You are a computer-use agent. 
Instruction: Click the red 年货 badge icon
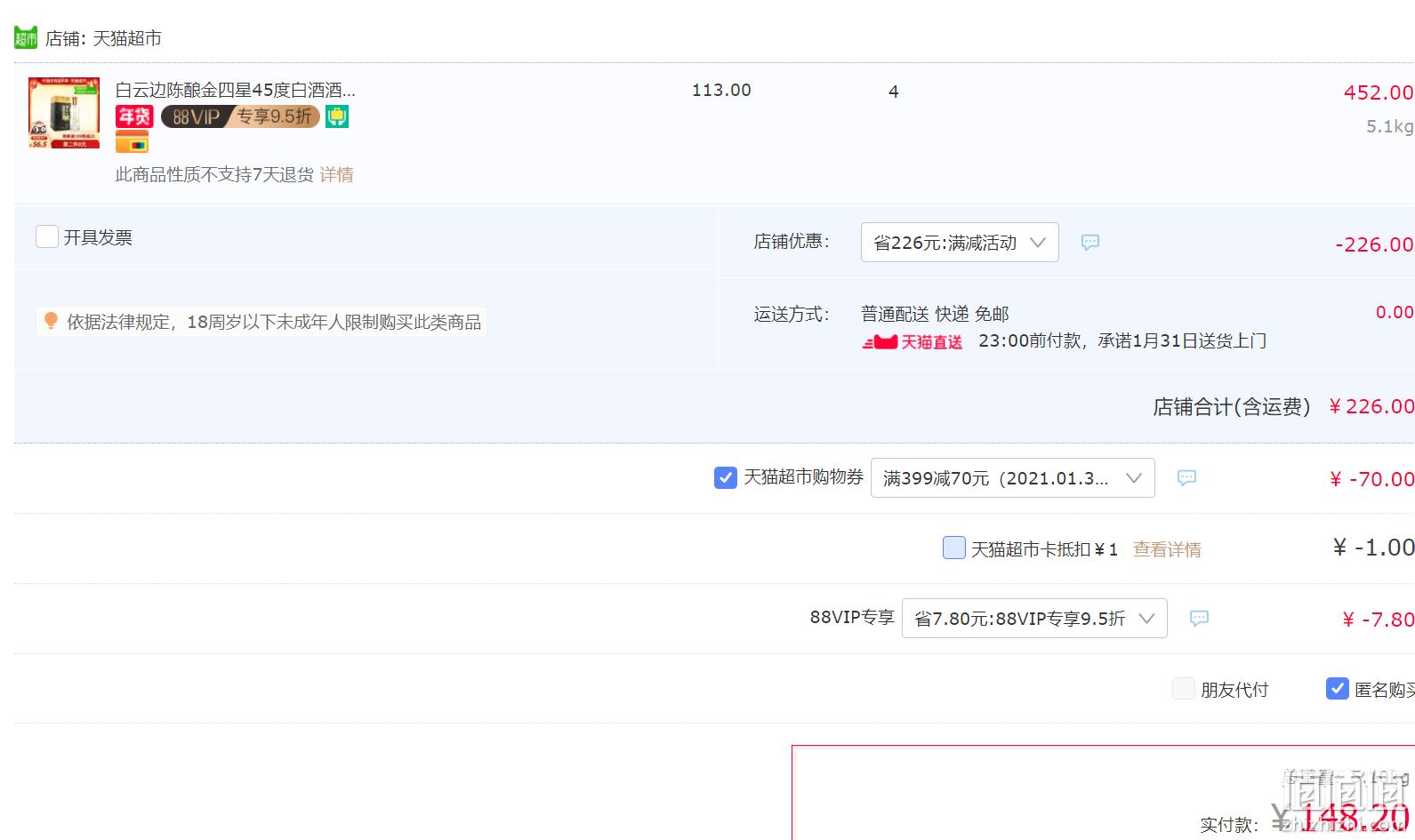pos(134,116)
